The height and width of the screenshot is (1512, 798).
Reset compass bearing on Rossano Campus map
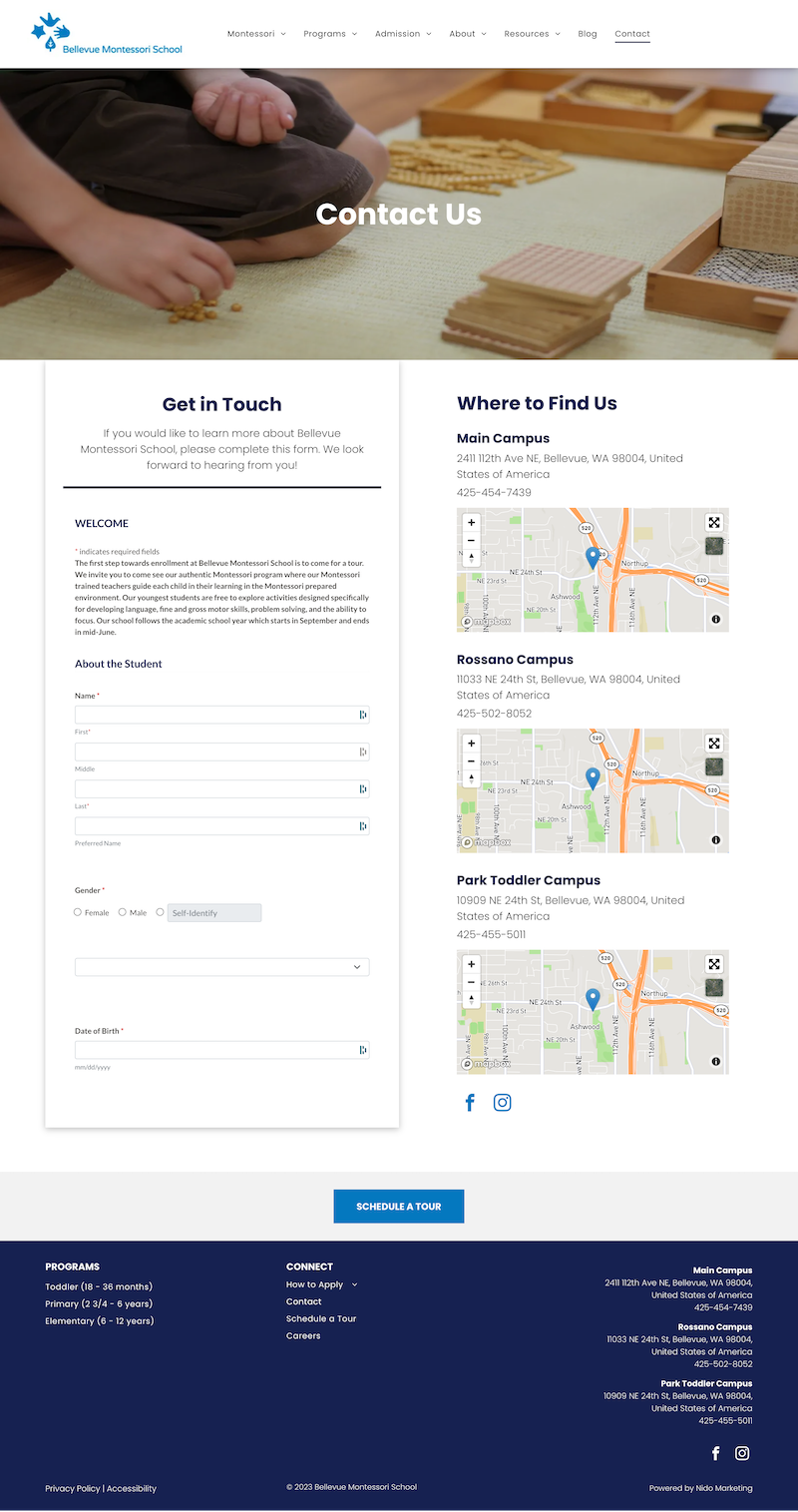point(471,778)
